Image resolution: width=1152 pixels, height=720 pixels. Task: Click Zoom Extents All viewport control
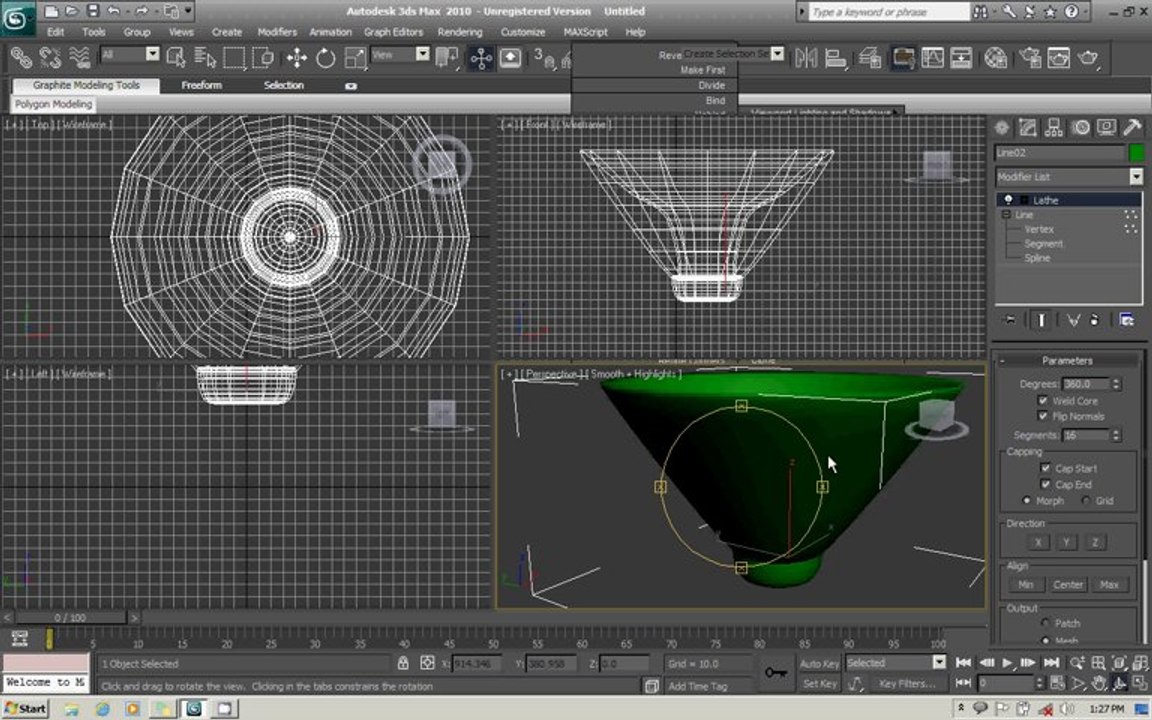(x=1140, y=663)
